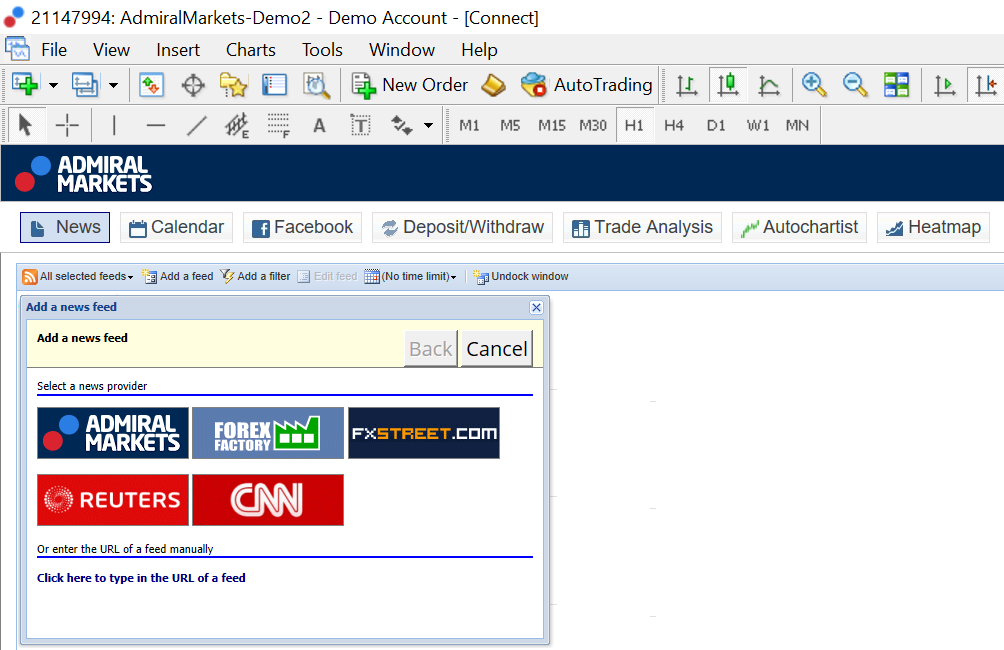Toggle the Auto Scroll chart icon

[944, 85]
